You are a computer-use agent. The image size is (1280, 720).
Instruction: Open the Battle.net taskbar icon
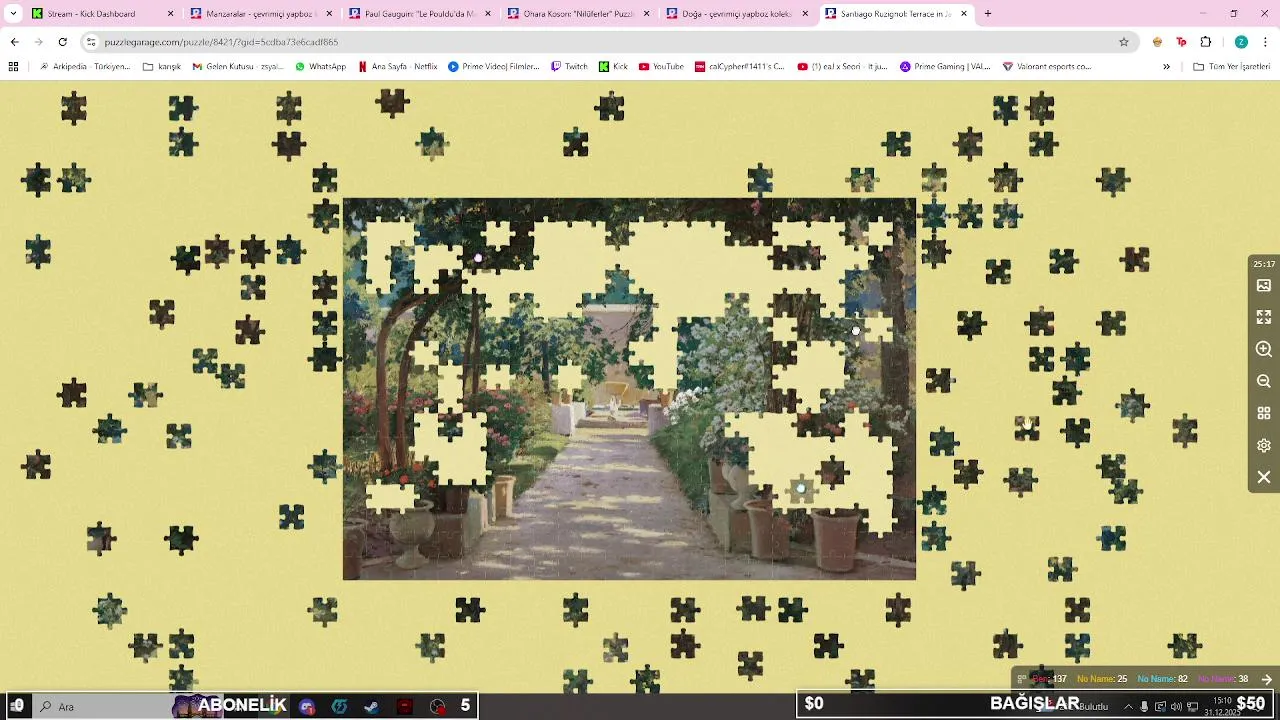click(x=339, y=706)
